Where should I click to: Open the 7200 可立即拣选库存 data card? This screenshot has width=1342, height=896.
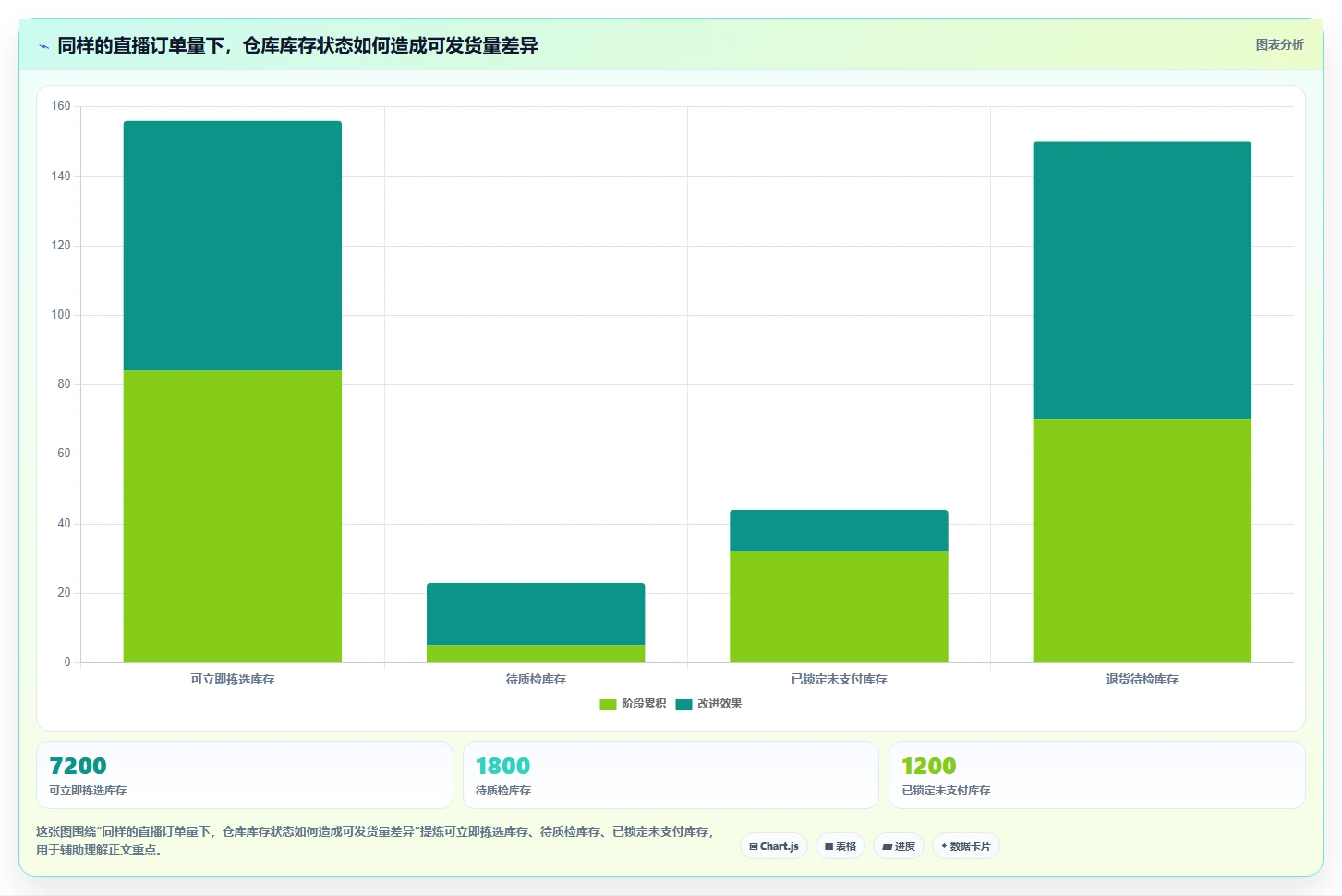245,775
